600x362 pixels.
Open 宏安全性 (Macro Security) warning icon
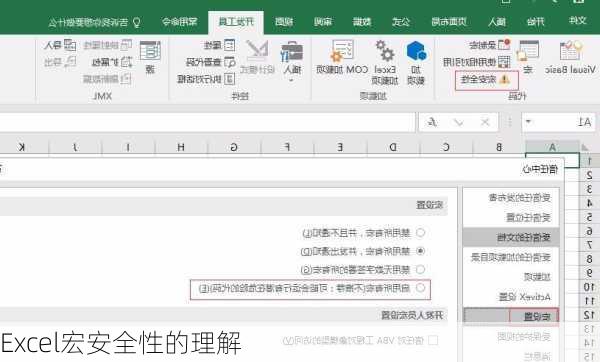click(505, 80)
